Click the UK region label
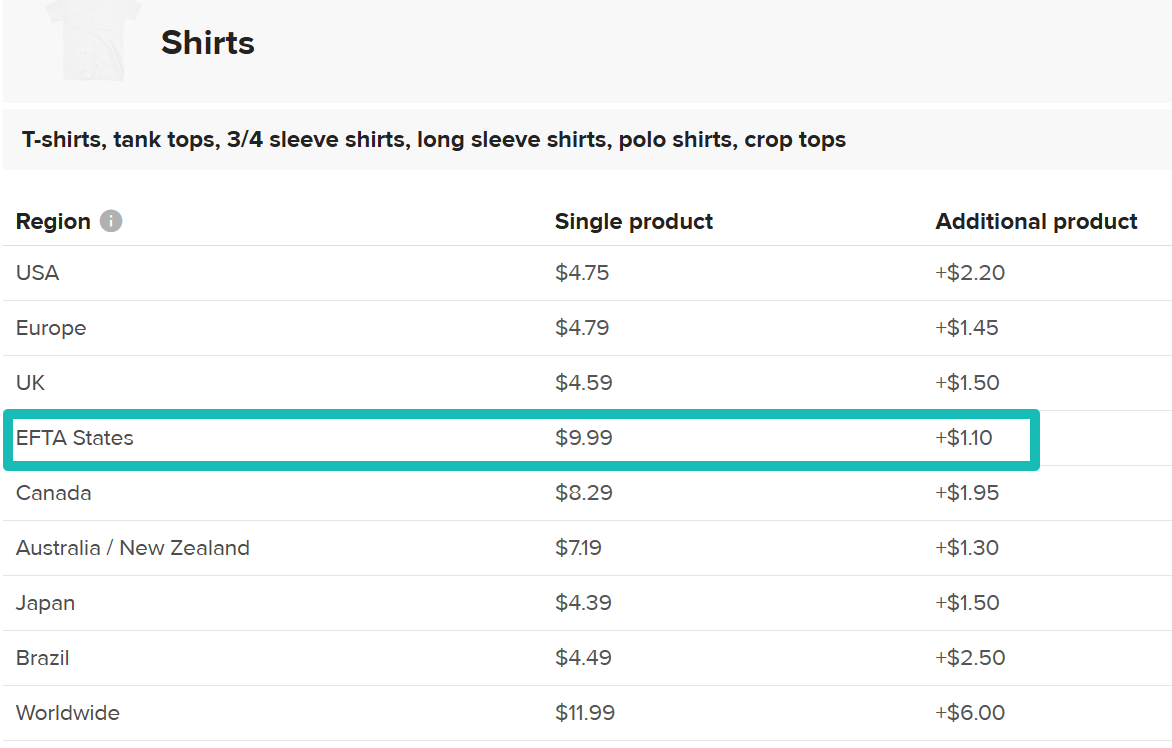The width and height of the screenshot is (1172, 748). [30, 383]
